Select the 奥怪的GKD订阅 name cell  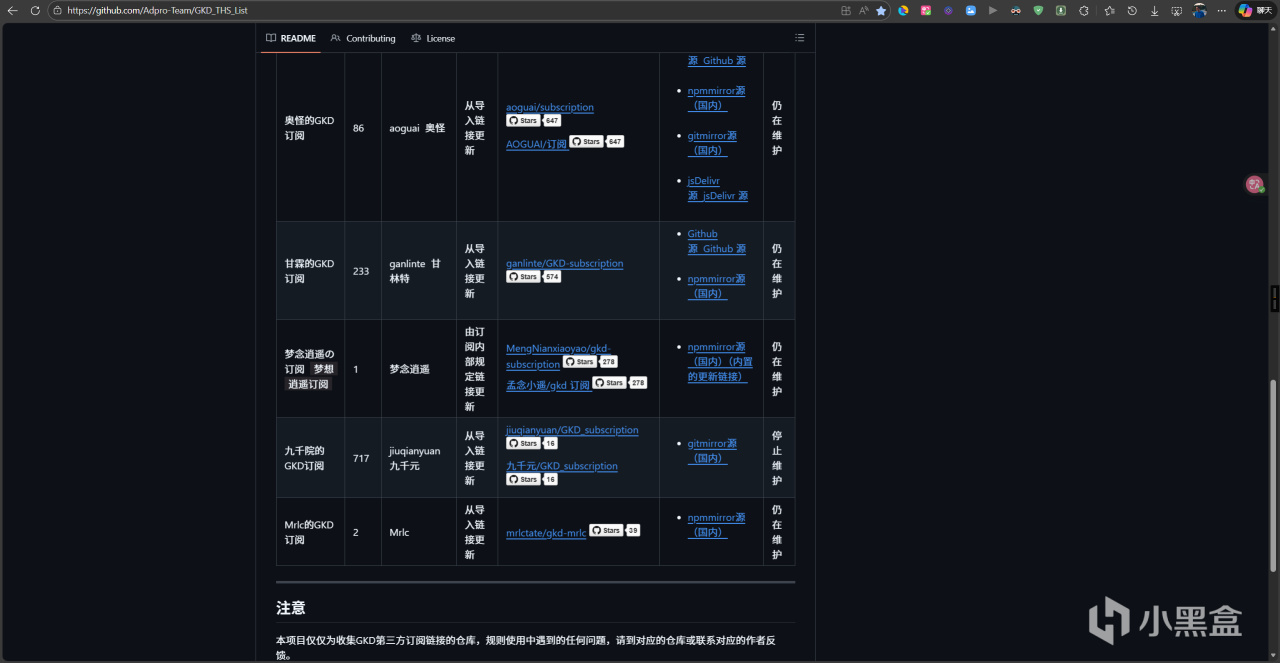[310, 128]
